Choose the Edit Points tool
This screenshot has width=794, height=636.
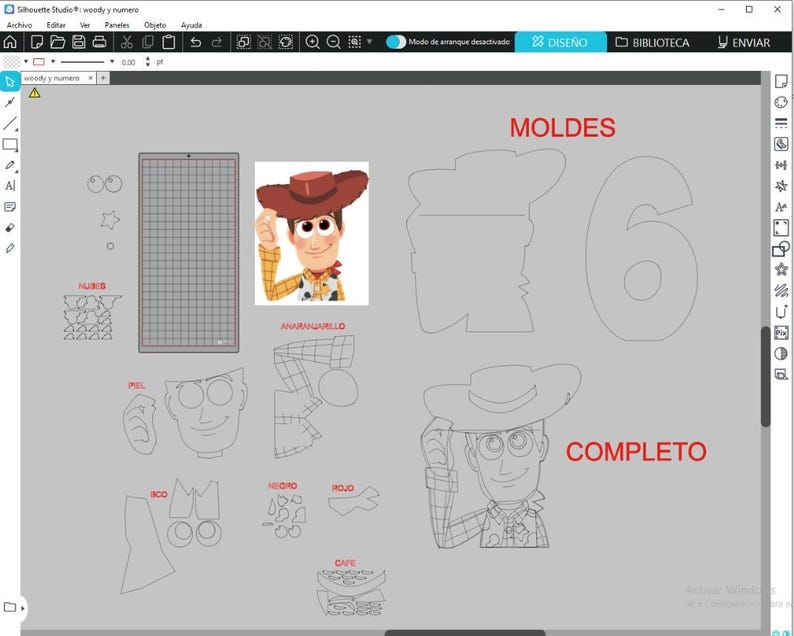[10, 102]
